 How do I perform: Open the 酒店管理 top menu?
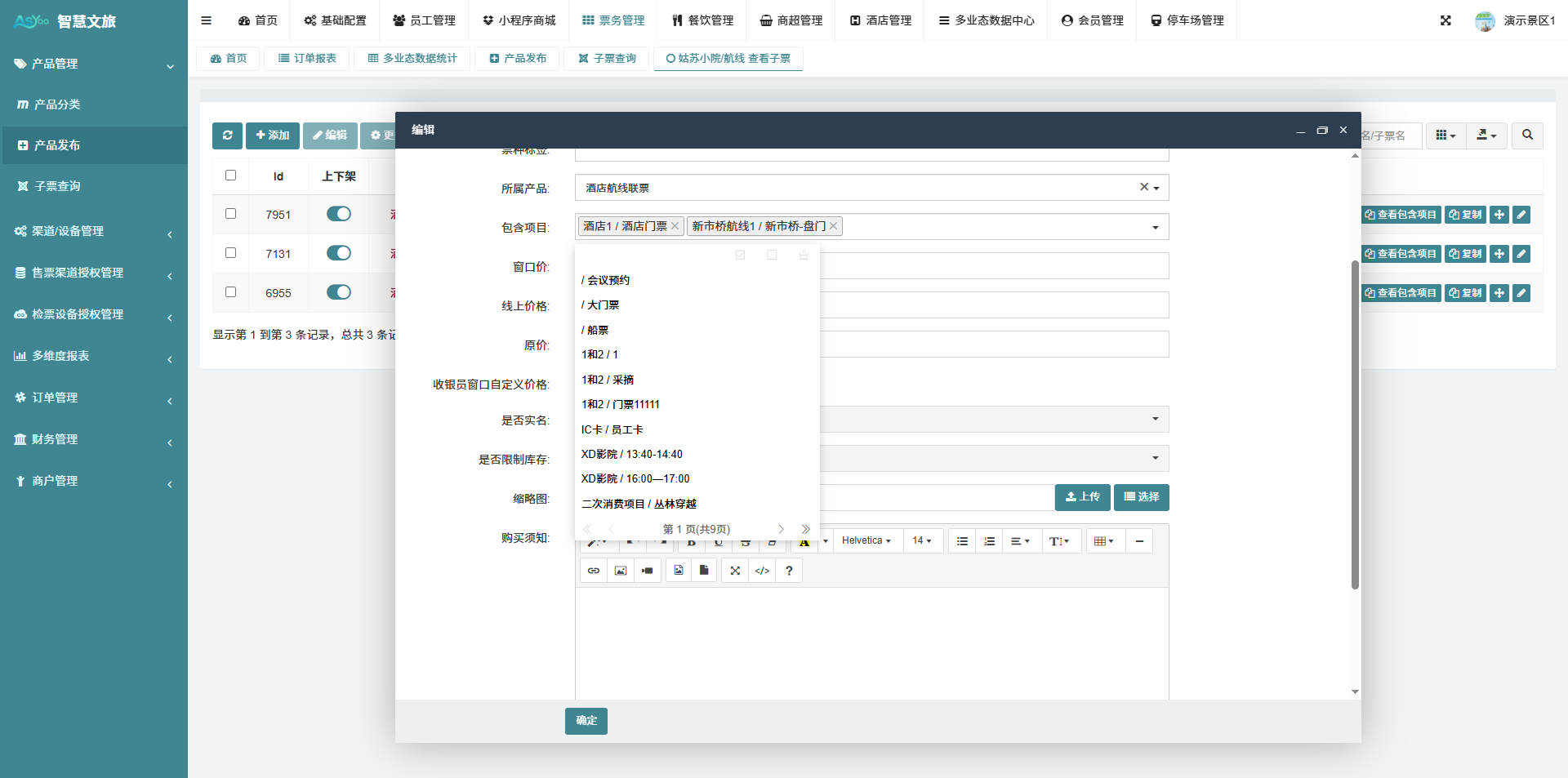point(880,20)
